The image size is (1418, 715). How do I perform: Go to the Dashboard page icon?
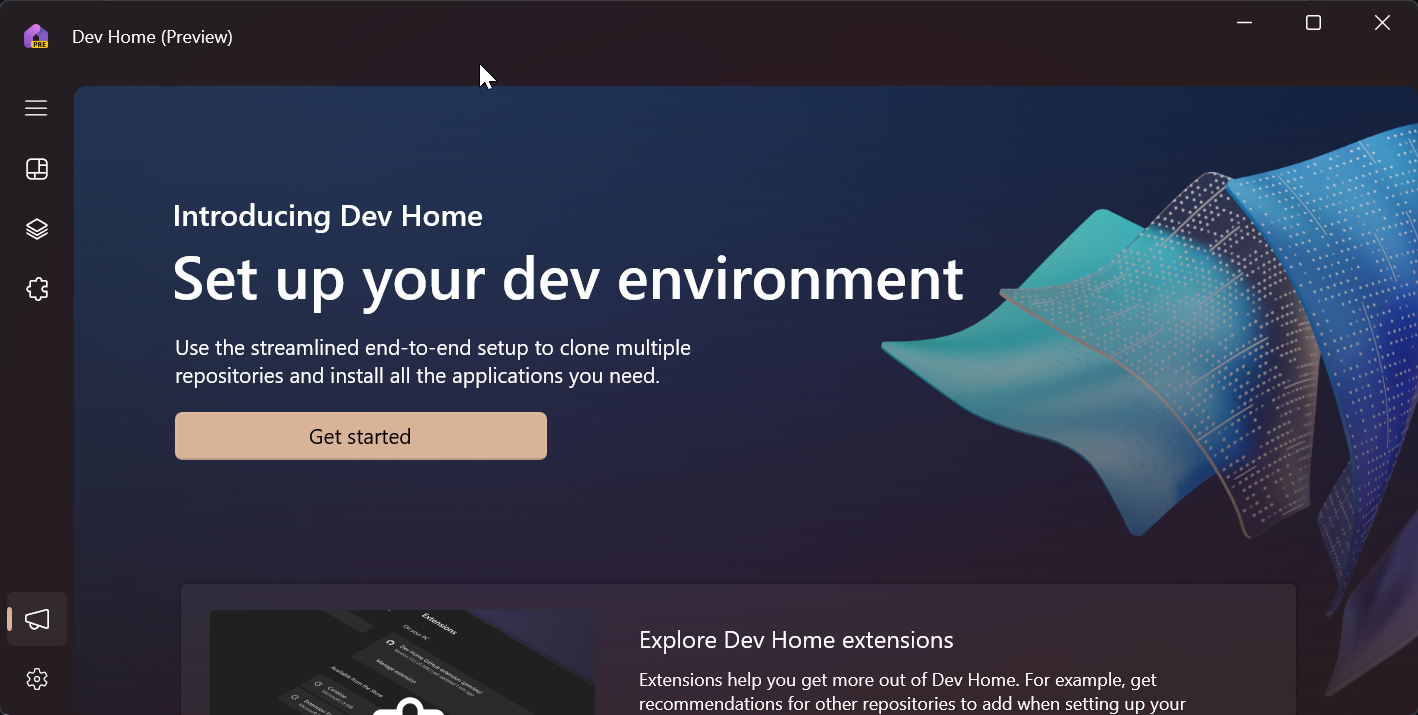(x=37, y=169)
